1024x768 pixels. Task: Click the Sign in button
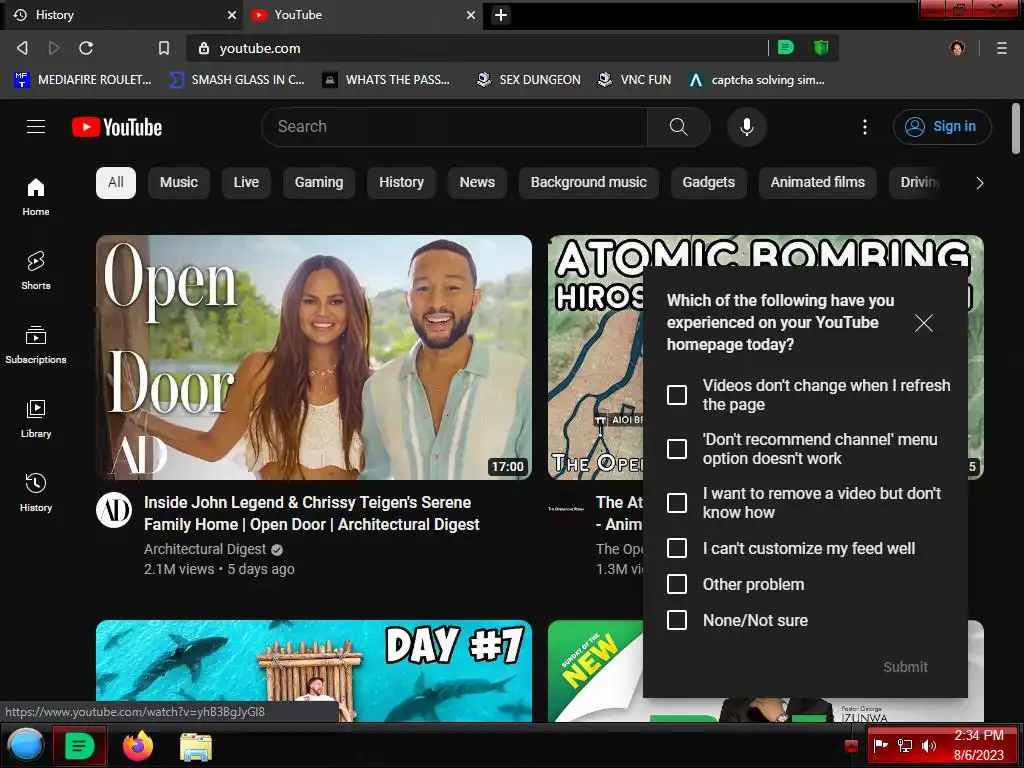point(942,127)
